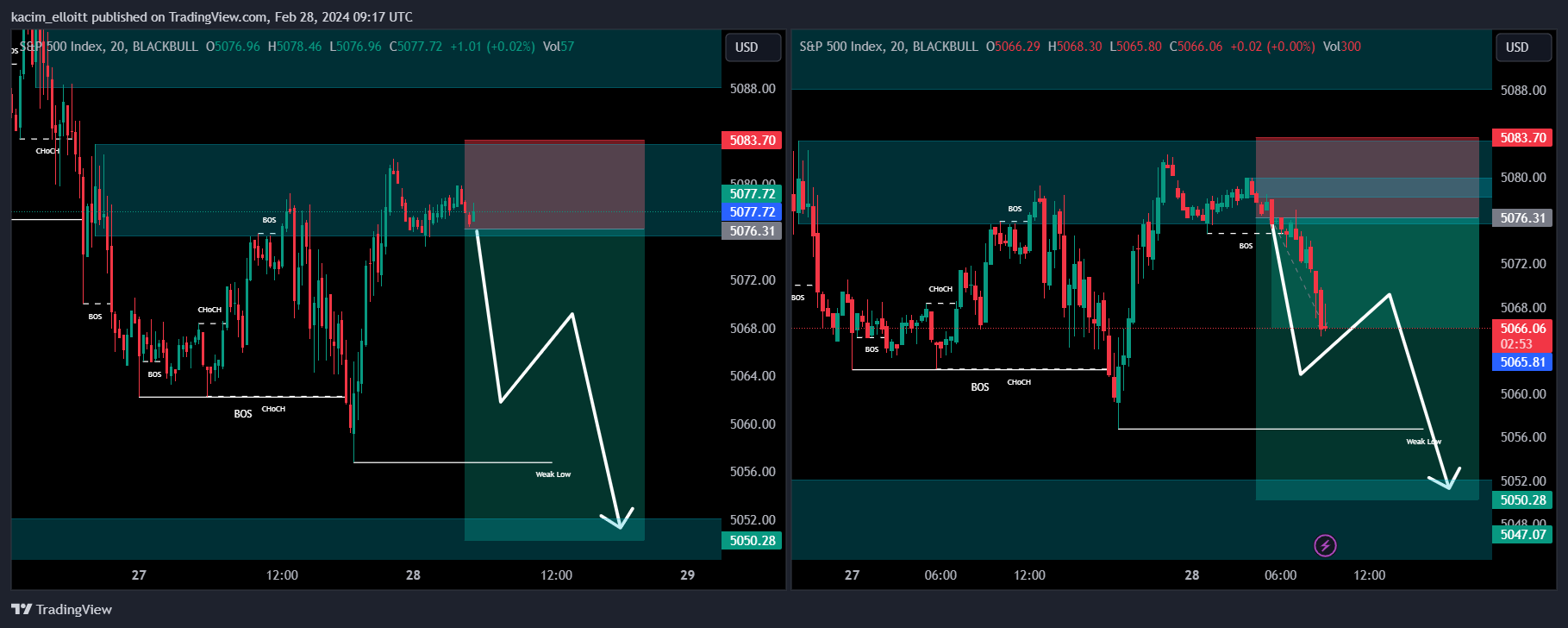Click the blue 5065.81 price label on right axis
Image resolution: width=1568 pixels, height=628 pixels.
coord(1522,362)
